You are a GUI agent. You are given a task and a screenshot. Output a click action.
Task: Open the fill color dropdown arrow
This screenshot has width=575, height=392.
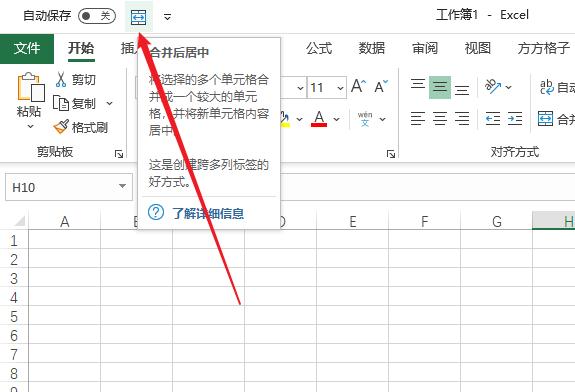299,120
